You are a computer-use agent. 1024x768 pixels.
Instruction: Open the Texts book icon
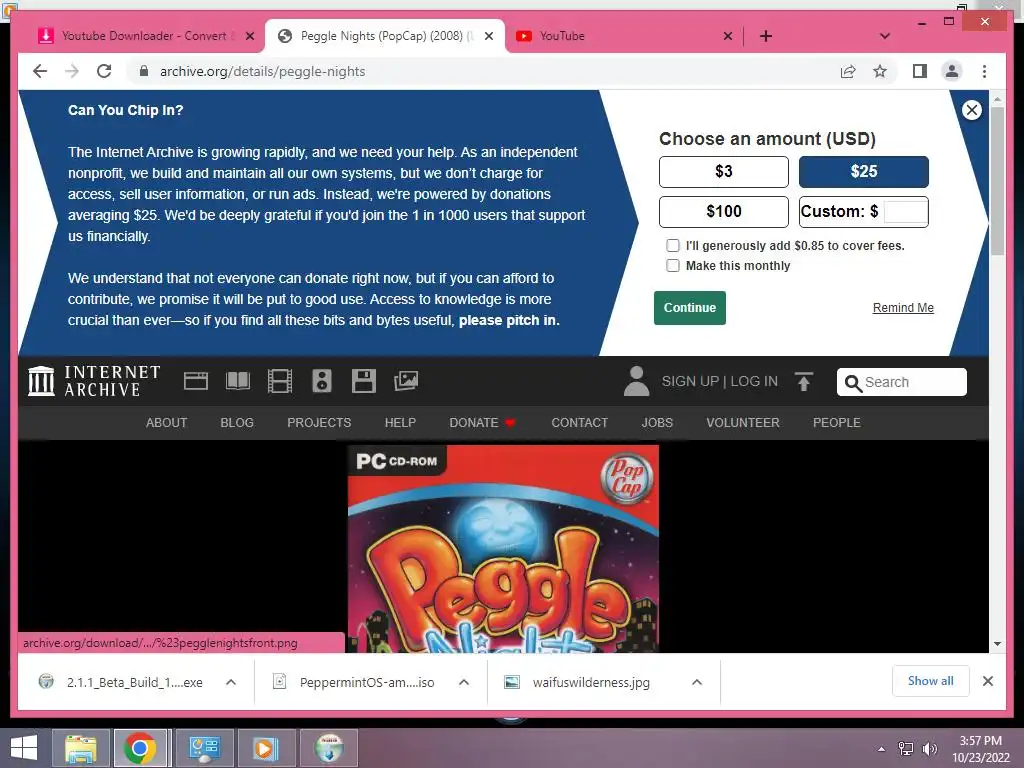pyautogui.click(x=238, y=381)
